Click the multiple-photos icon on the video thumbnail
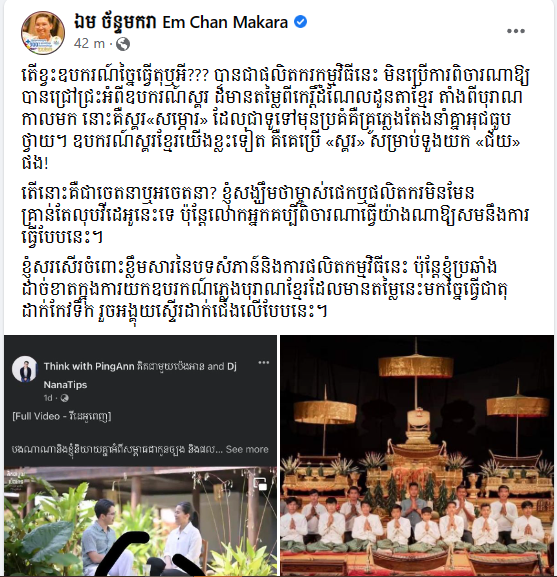Screen dimensions: 557x577 click(260, 484)
